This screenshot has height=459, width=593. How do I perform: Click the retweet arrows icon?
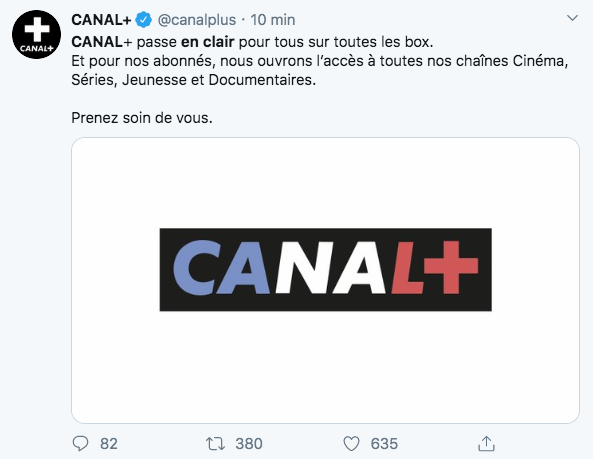[x=215, y=443]
